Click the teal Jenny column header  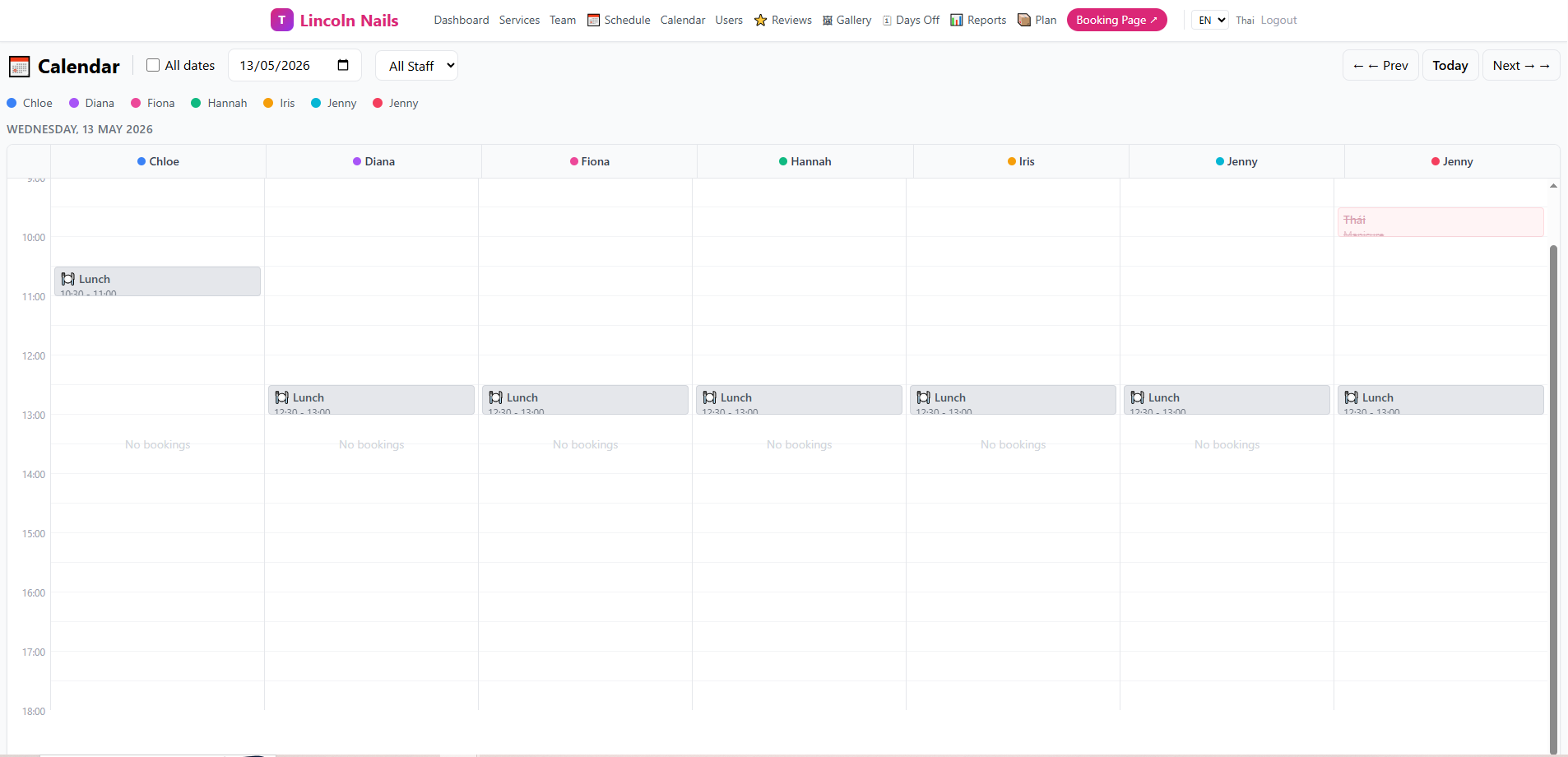click(x=1236, y=161)
